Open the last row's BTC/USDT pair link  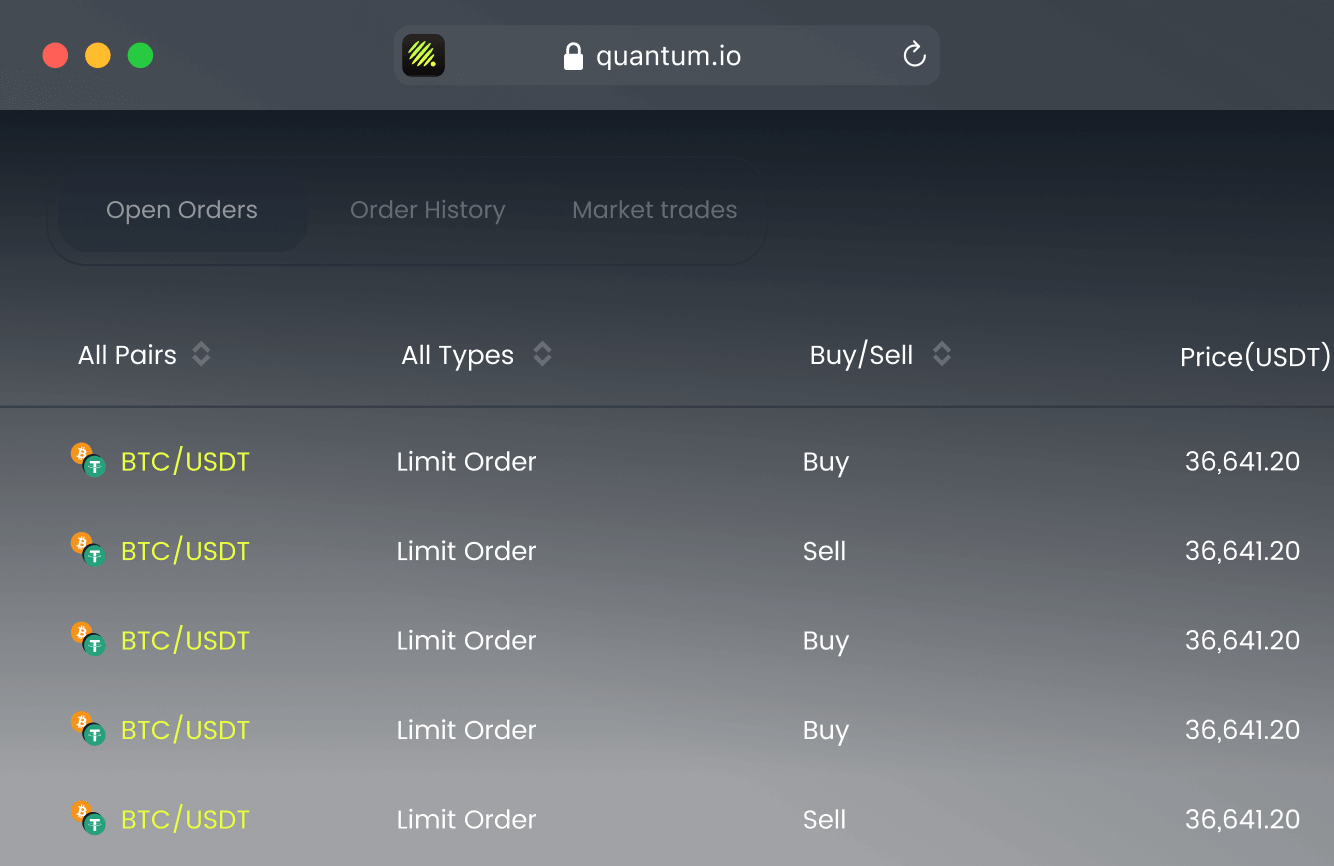(x=185, y=820)
